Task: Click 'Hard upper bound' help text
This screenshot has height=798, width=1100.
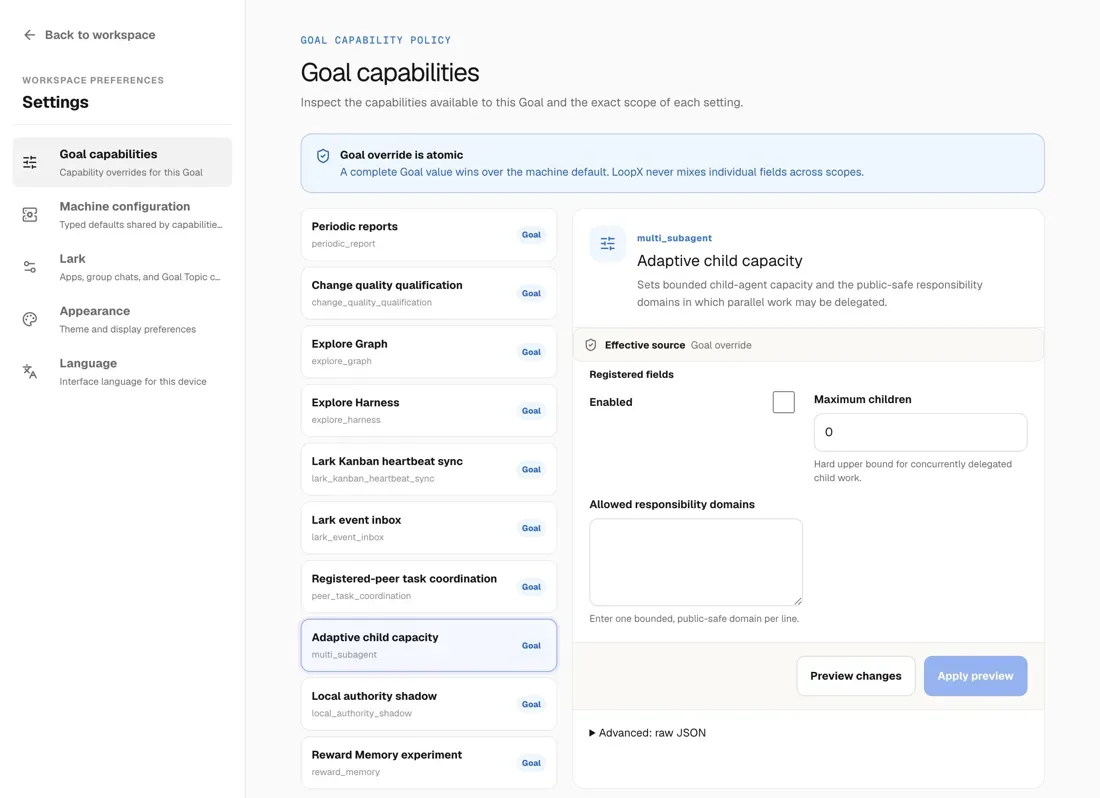Action: coord(913,471)
